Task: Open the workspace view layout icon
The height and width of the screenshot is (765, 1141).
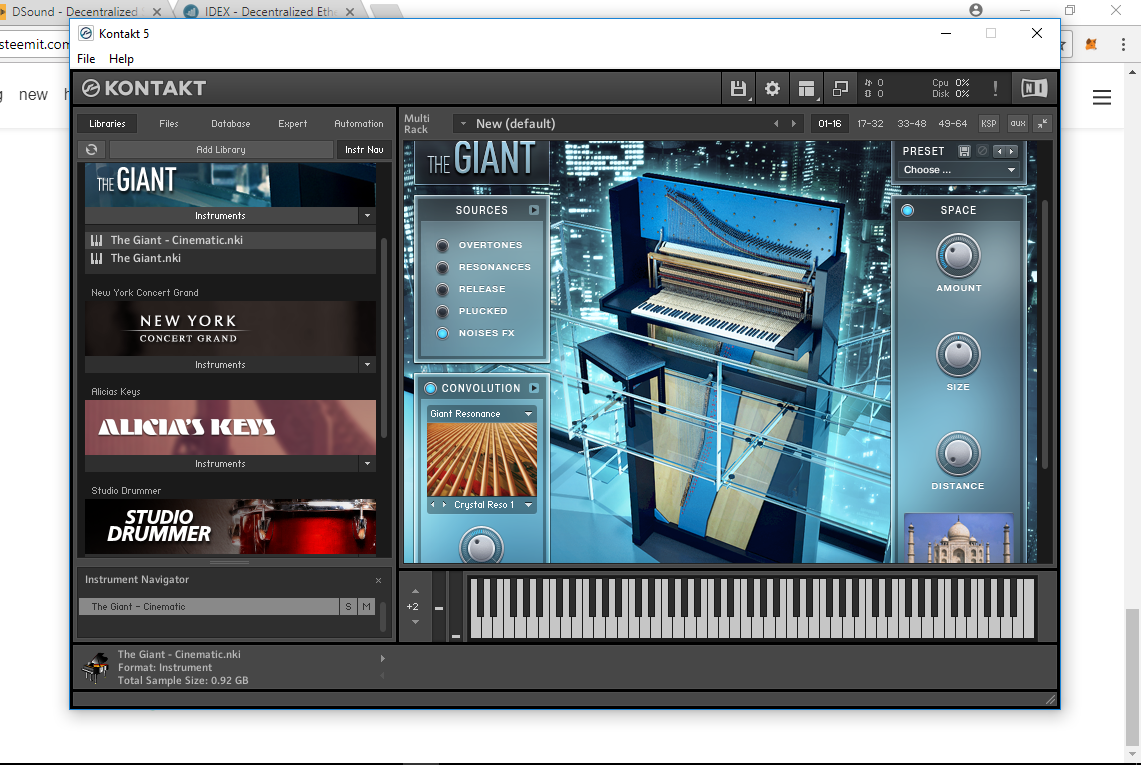Action: 806,88
